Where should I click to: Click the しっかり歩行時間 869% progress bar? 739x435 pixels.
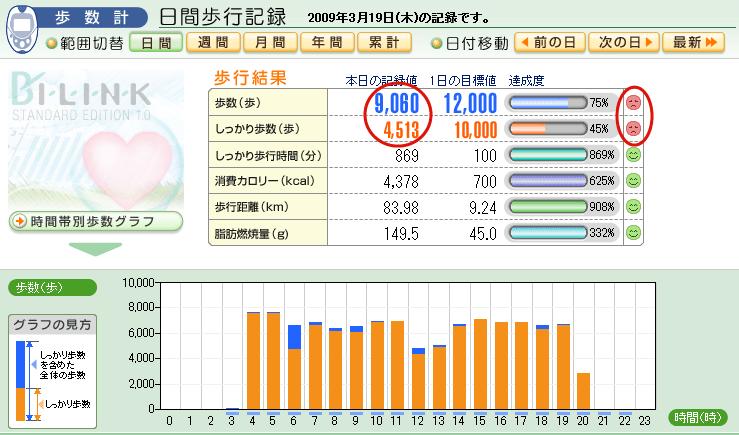pos(549,155)
